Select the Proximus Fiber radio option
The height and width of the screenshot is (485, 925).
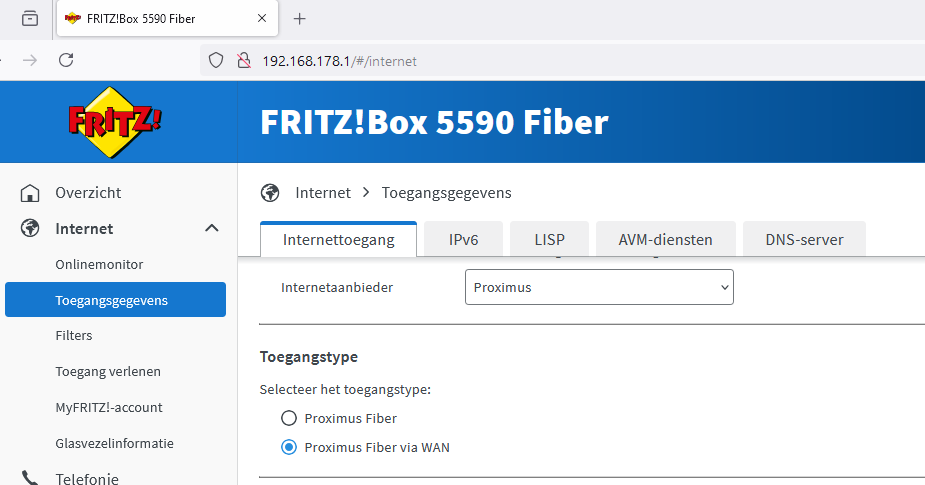pyautogui.click(x=289, y=418)
